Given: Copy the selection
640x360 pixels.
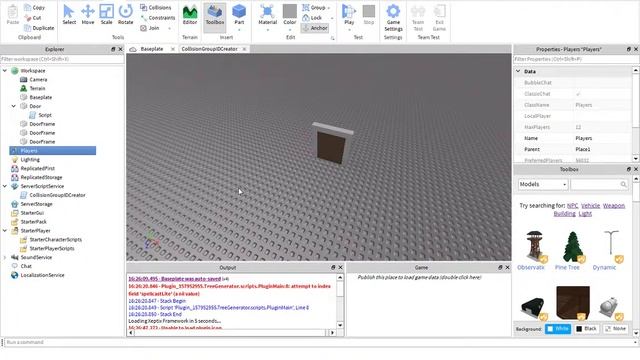Looking at the screenshot, I should coord(35,7).
